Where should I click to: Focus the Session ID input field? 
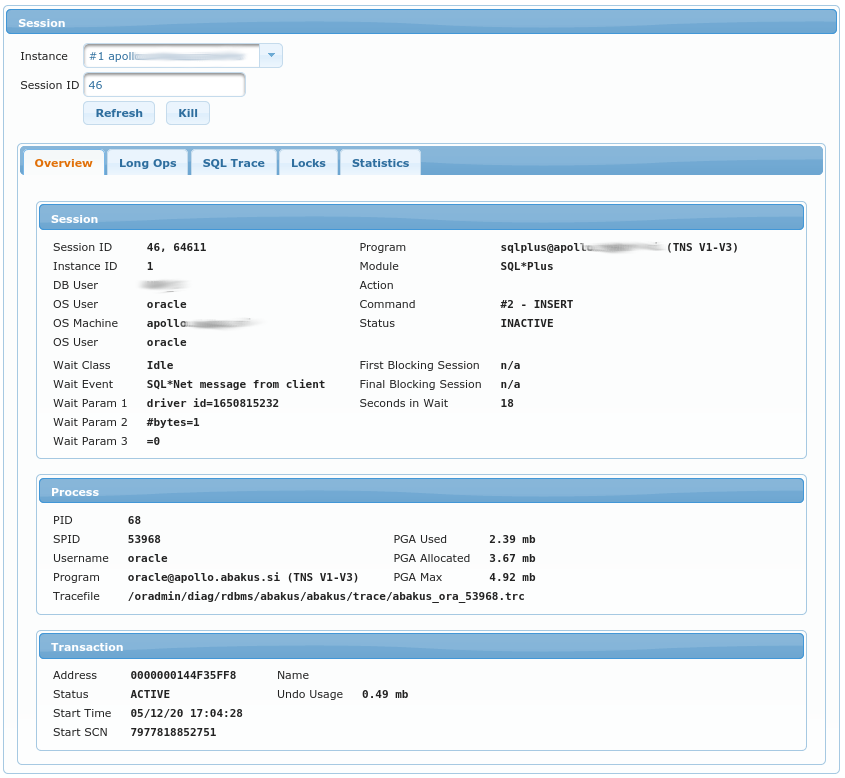164,85
